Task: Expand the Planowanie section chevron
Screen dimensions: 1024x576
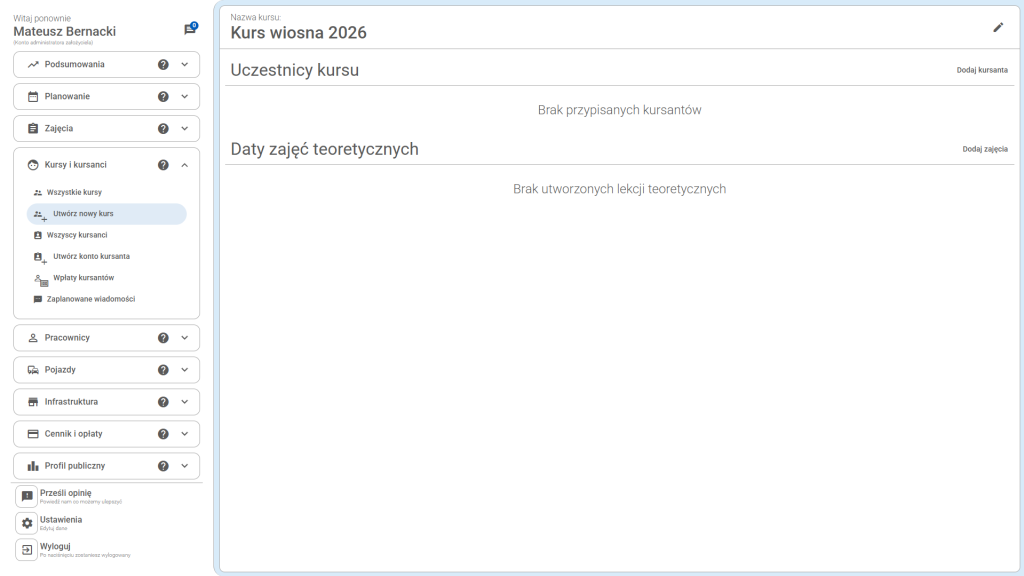Action: (x=185, y=97)
